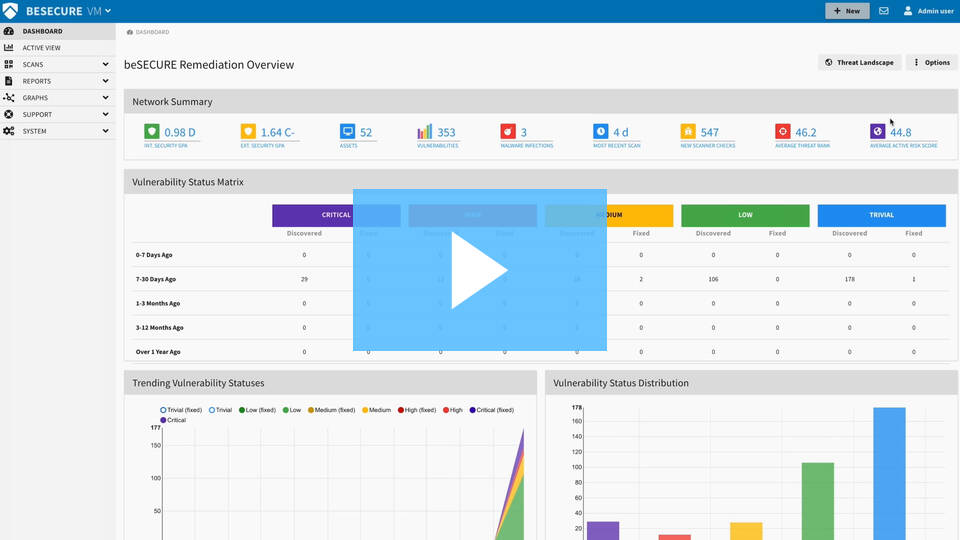
Task: Expand the Support chevron
Action: 105,114
